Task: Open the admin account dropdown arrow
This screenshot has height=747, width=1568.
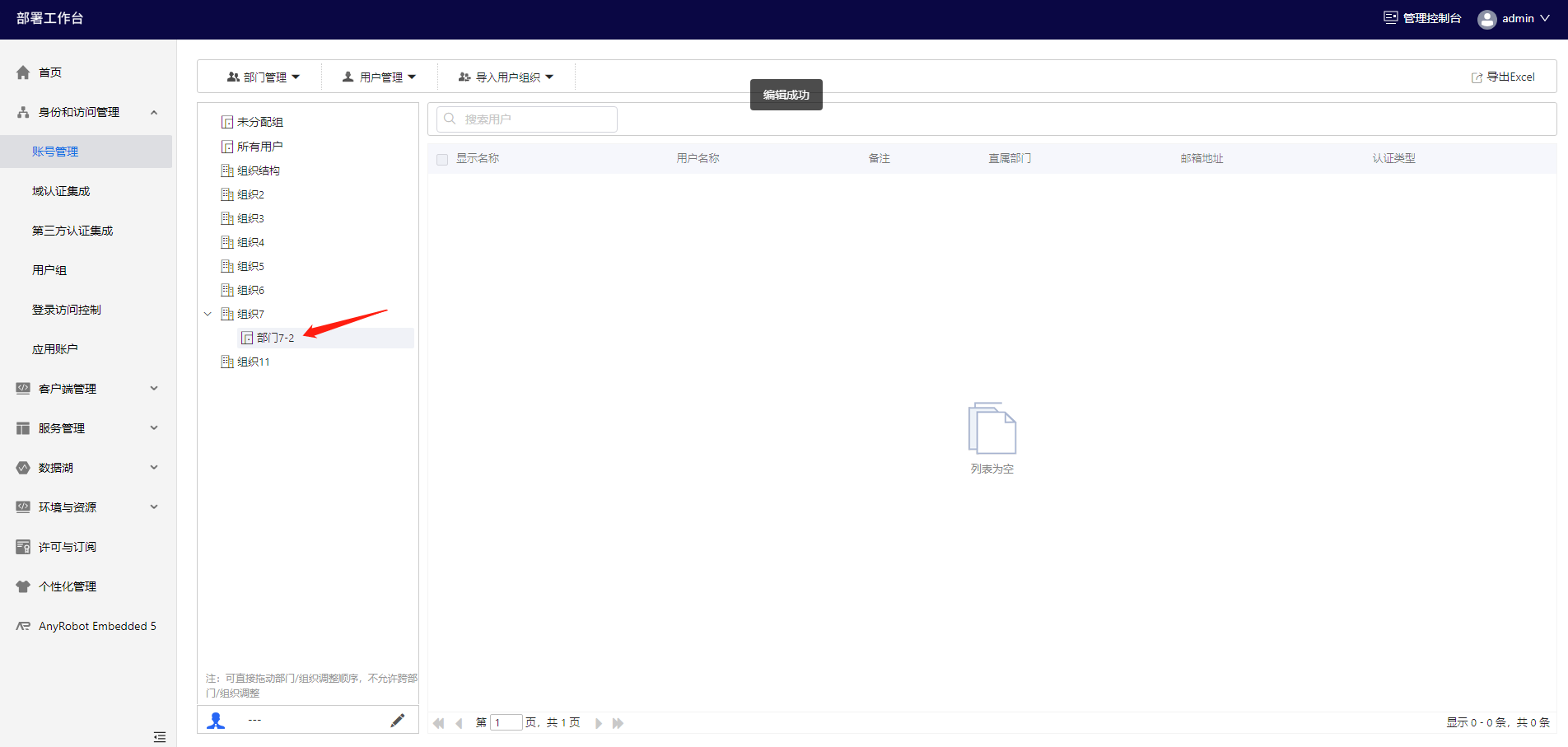Action: click(1545, 18)
